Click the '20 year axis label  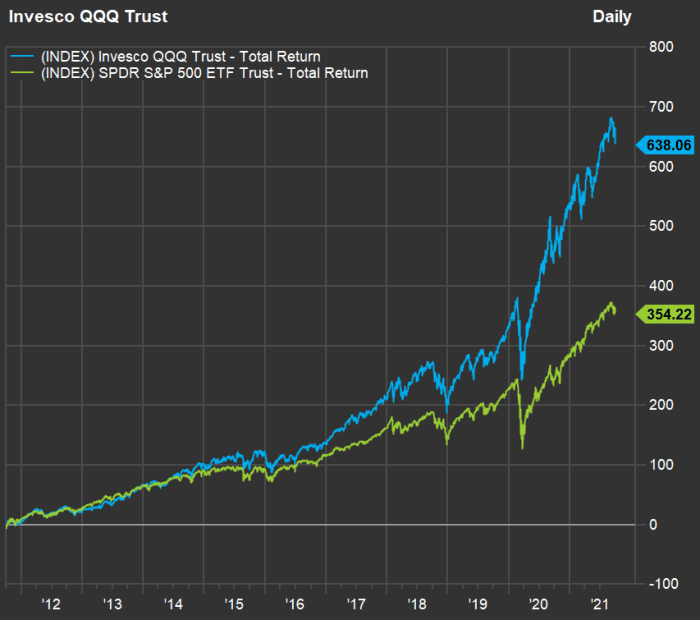click(x=538, y=604)
